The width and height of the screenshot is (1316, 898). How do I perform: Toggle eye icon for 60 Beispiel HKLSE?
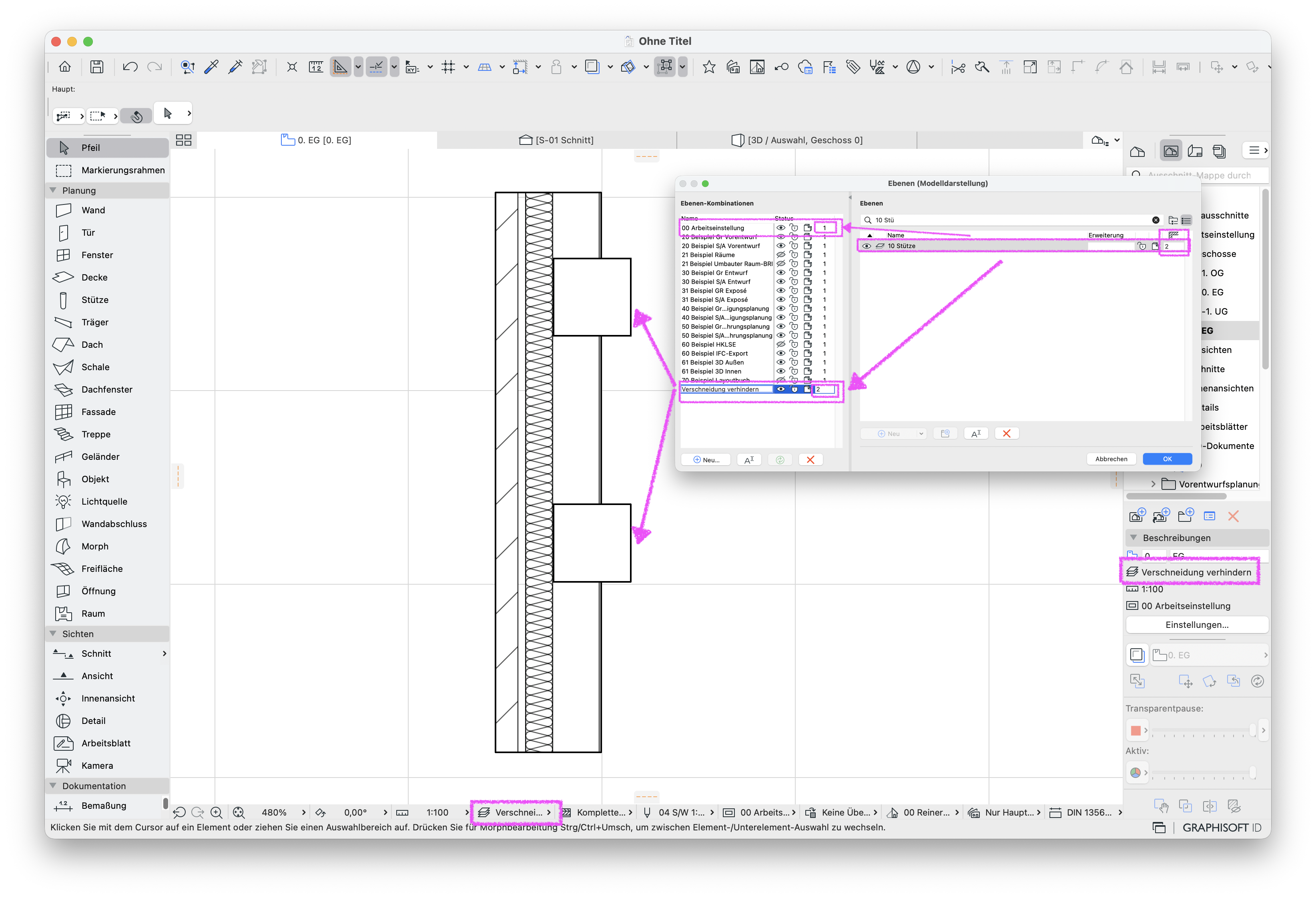pos(780,344)
